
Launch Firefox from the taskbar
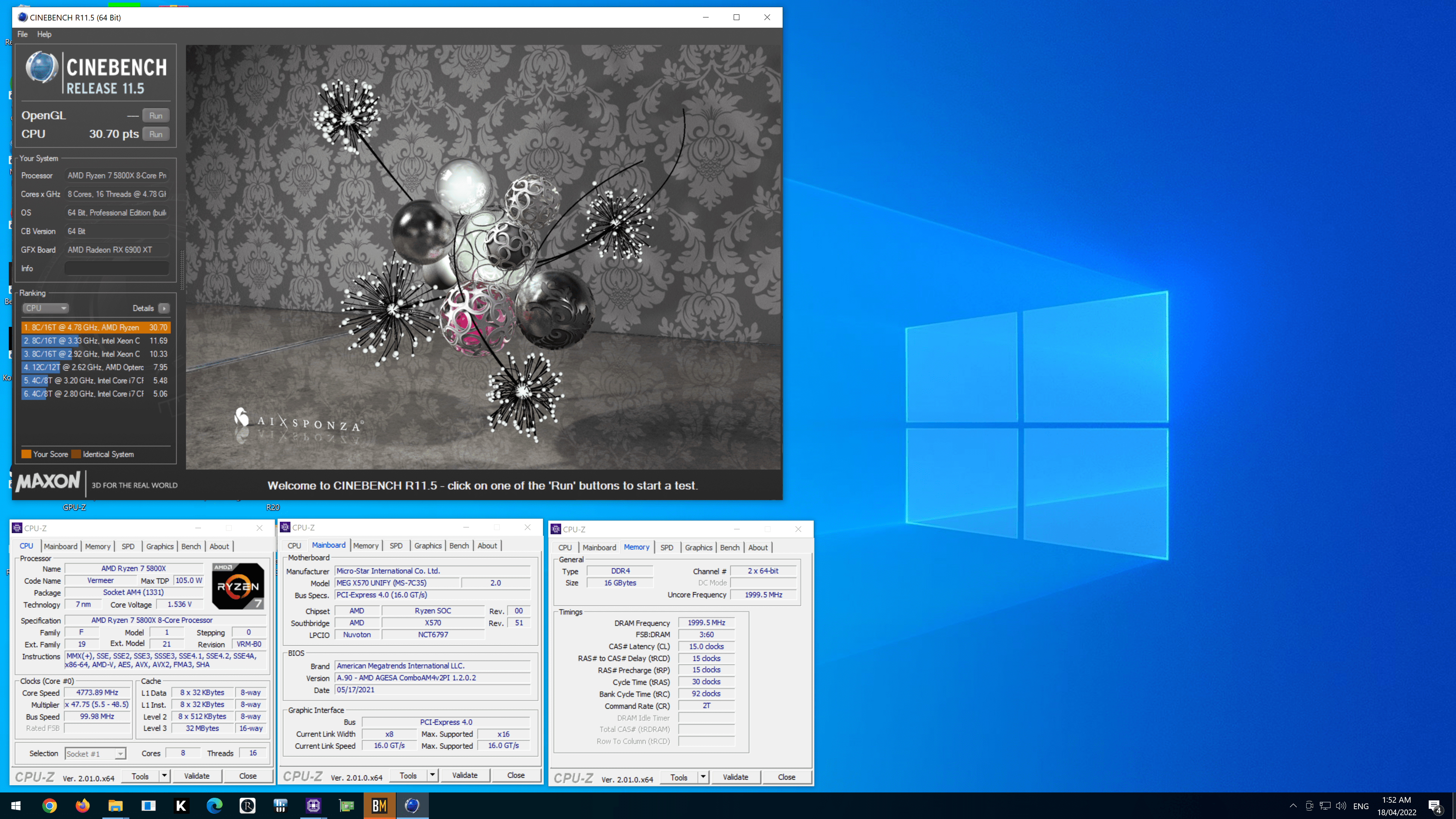(x=83, y=805)
